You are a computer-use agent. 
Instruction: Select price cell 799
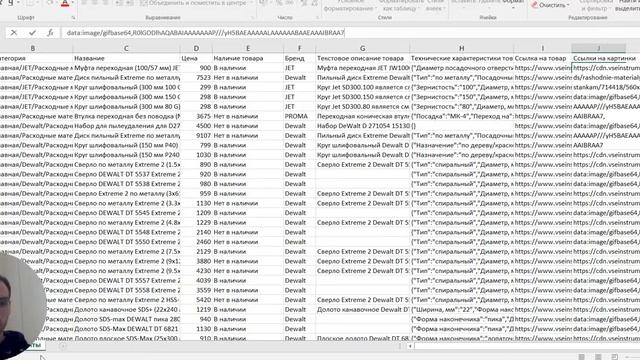point(196,145)
